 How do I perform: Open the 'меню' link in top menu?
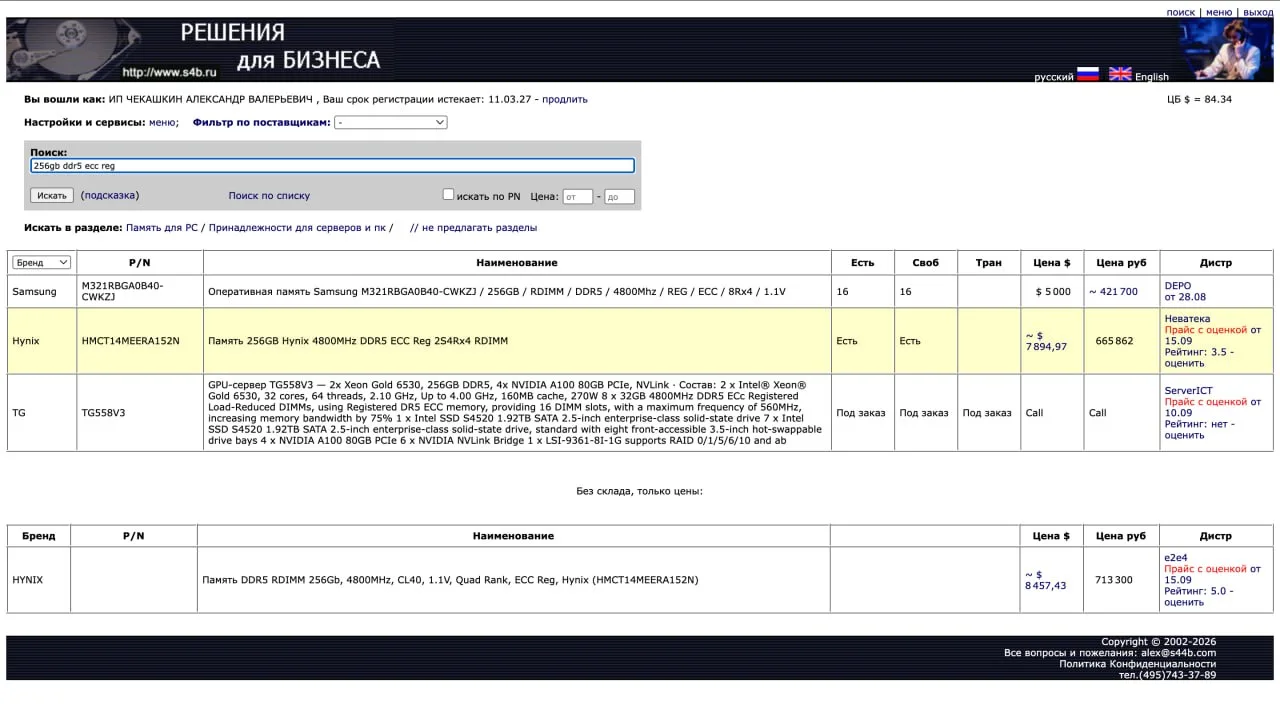1219,12
